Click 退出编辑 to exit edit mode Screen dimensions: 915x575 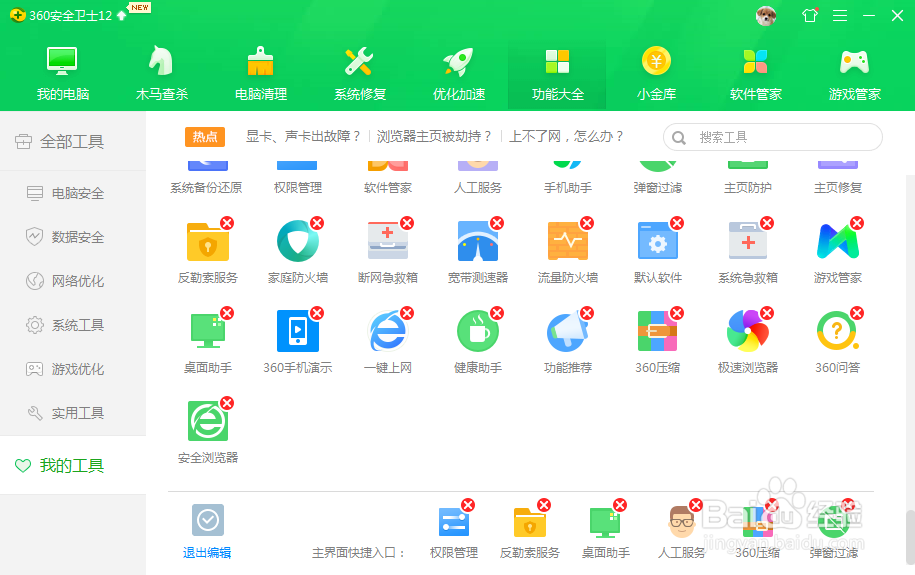pos(207,530)
